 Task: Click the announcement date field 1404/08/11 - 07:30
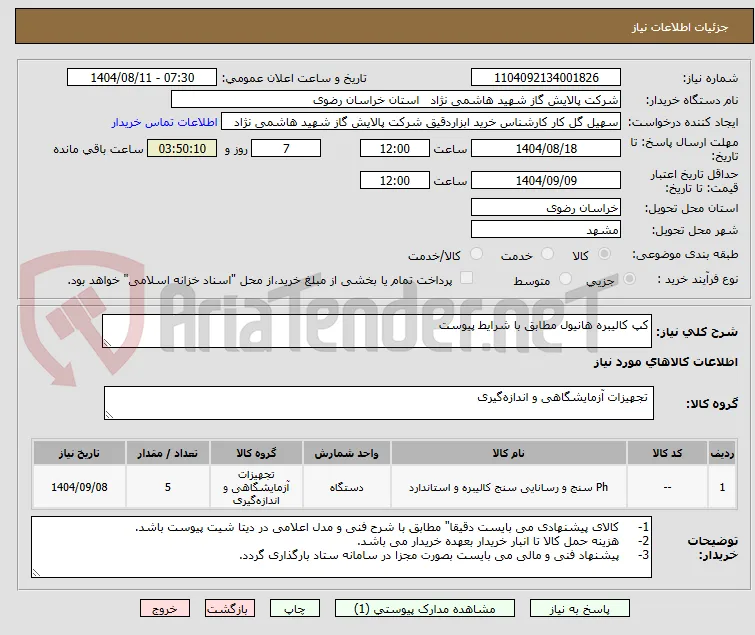[142, 78]
